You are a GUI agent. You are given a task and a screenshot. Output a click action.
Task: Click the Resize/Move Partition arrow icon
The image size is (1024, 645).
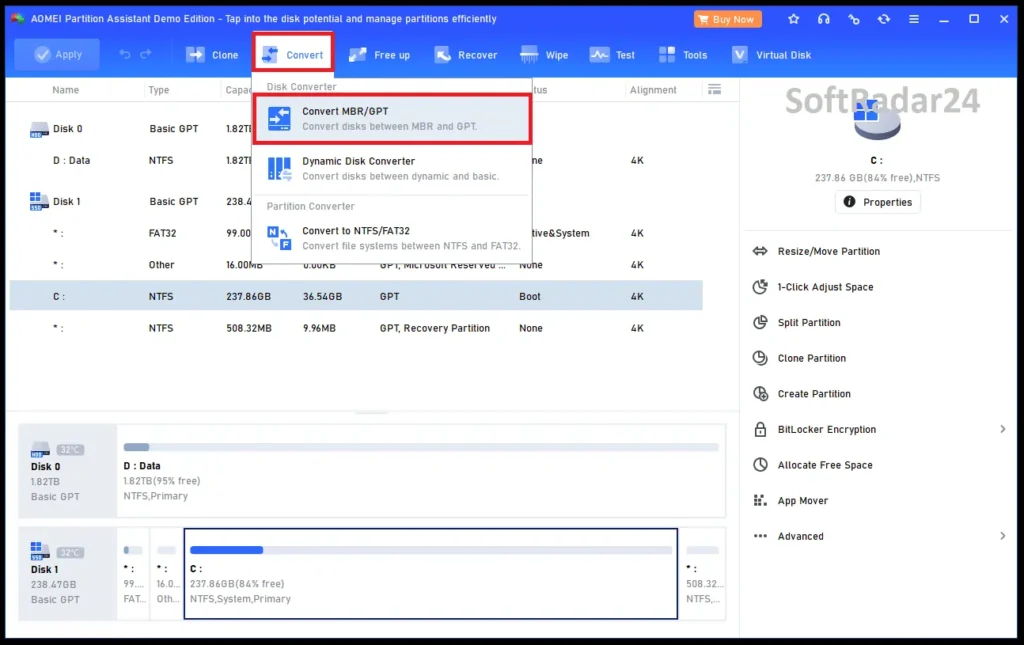[x=760, y=251]
